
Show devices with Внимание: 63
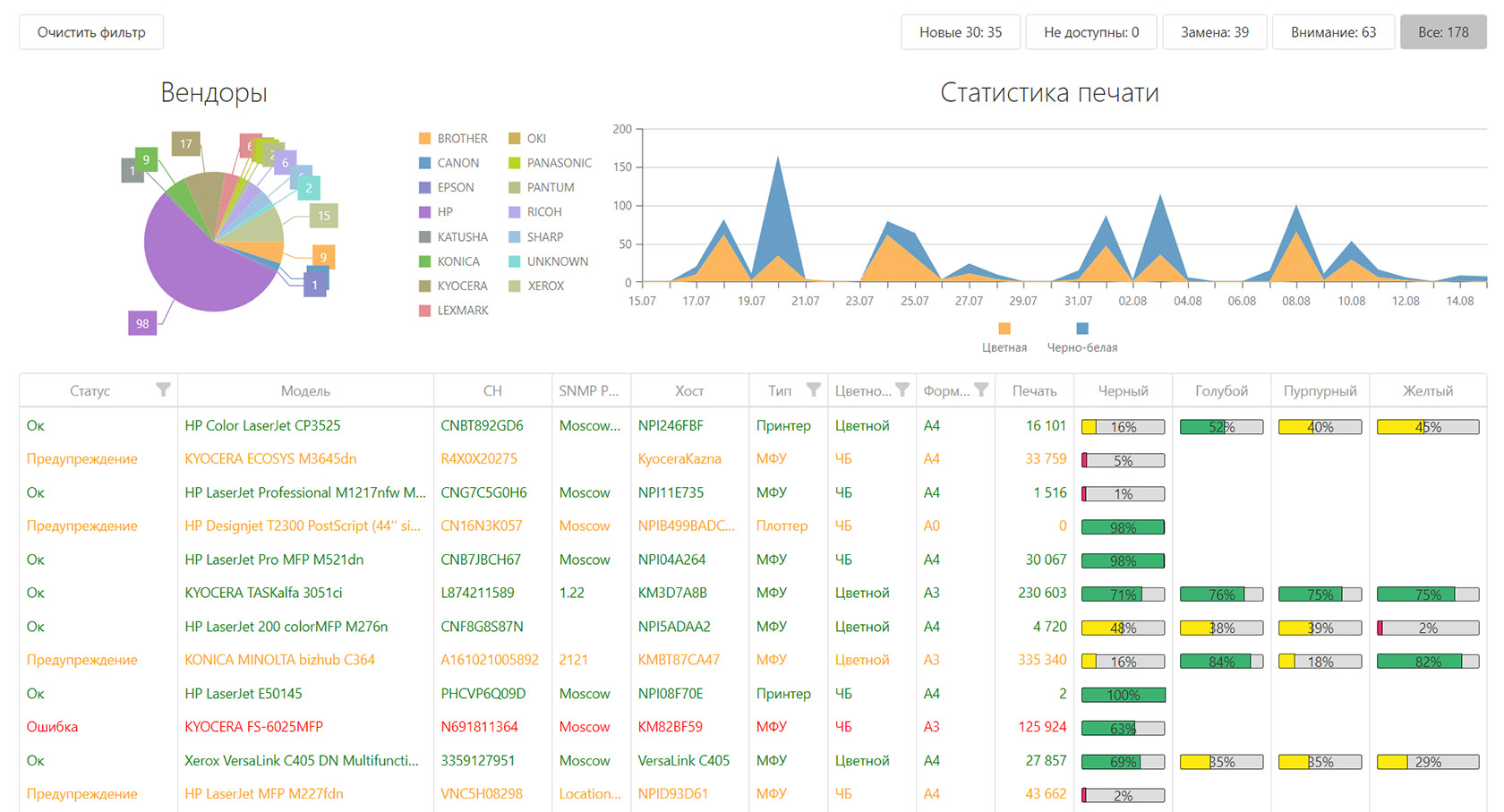click(x=1333, y=32)
